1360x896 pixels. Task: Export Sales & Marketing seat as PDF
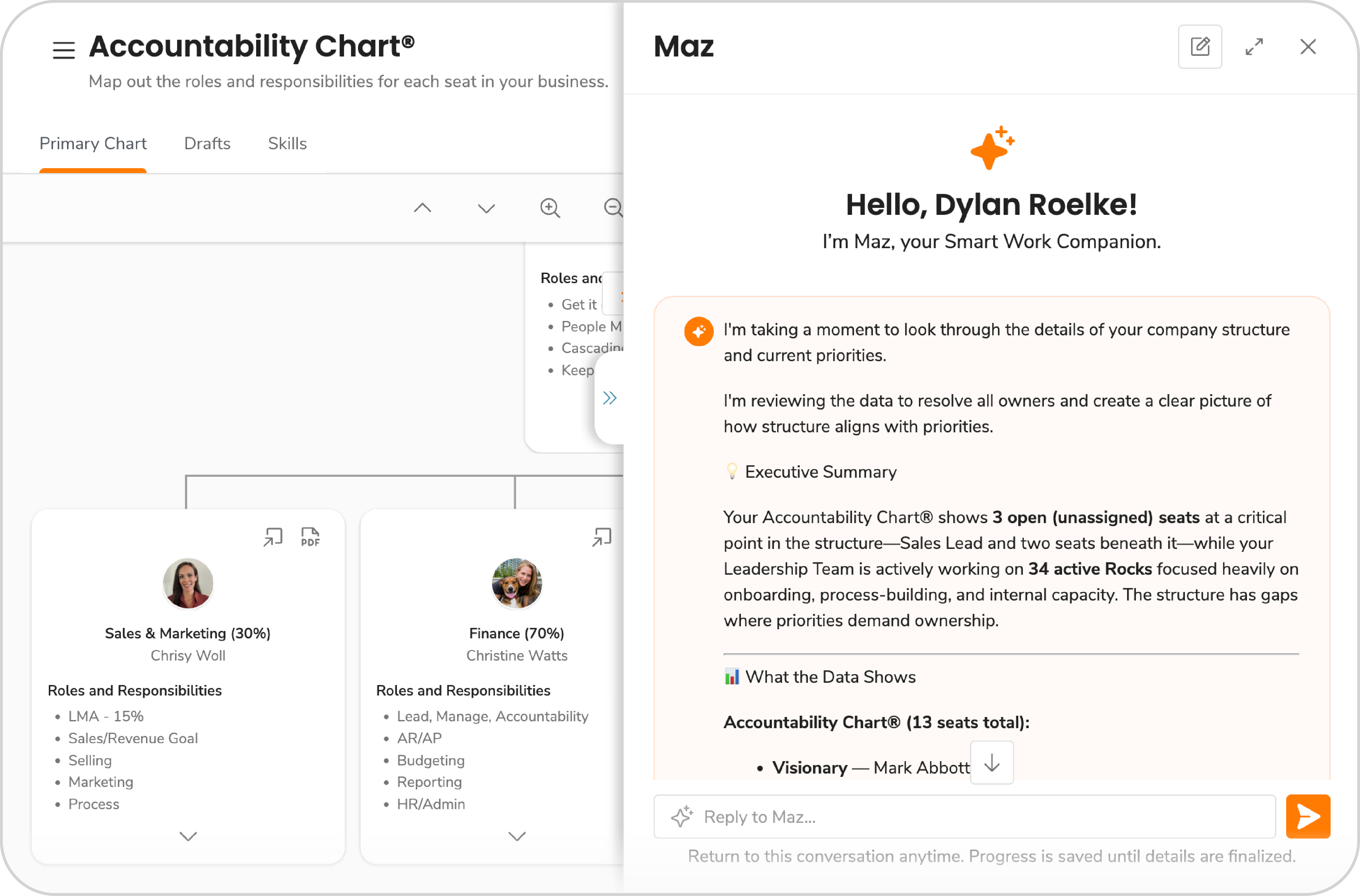(x=310, y=536)
